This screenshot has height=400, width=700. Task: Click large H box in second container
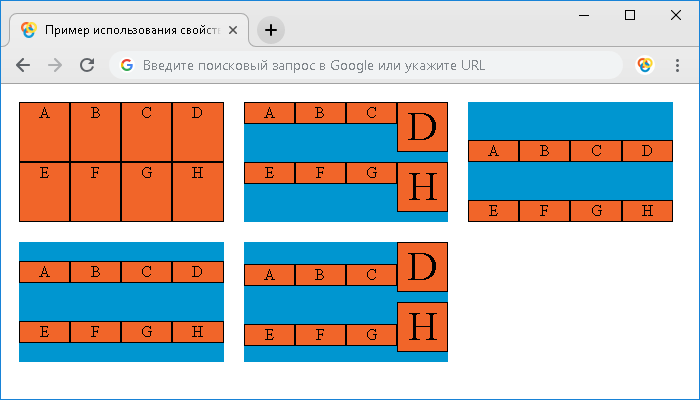coord(422,187)
